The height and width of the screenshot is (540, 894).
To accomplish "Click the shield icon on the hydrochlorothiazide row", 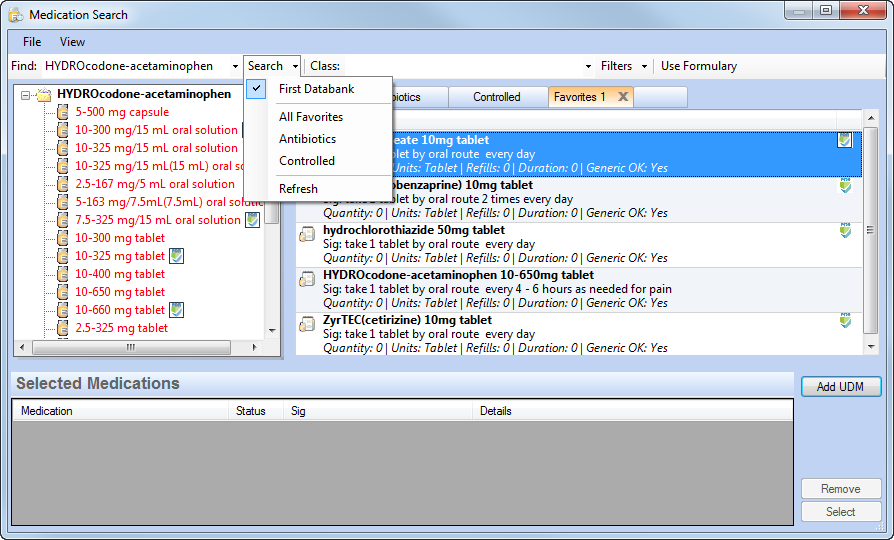I will click(845, 230).
